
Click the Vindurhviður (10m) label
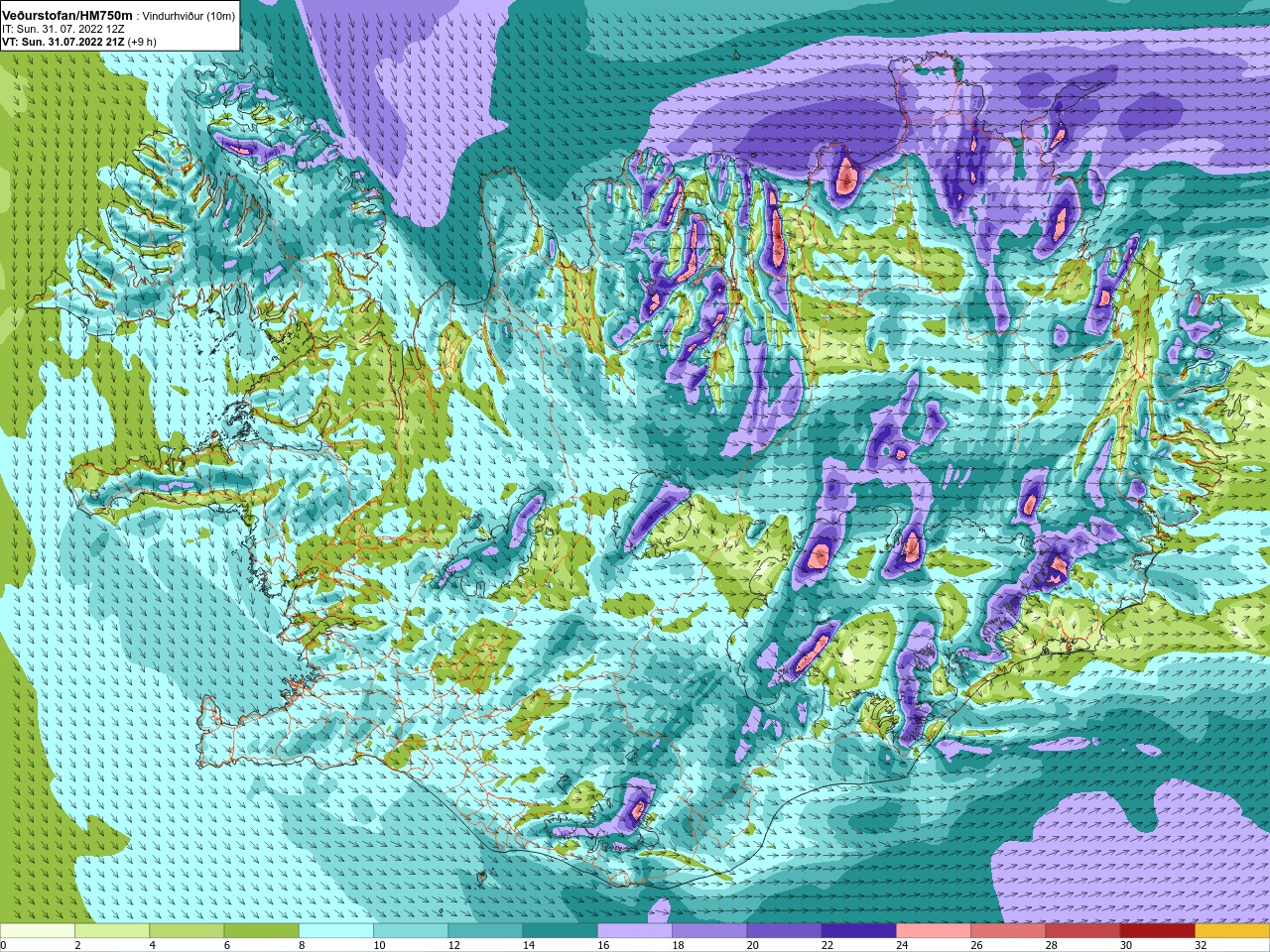(x=189, y=16)
